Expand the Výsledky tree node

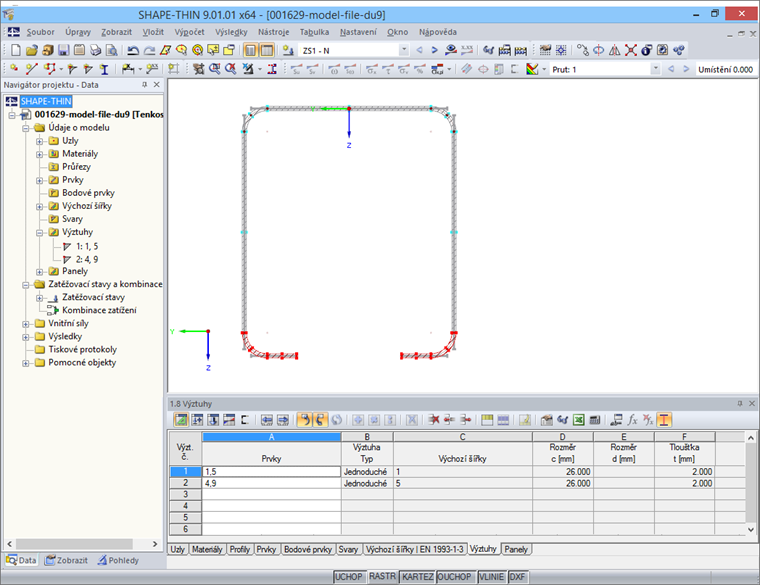(x=26, y=337)
